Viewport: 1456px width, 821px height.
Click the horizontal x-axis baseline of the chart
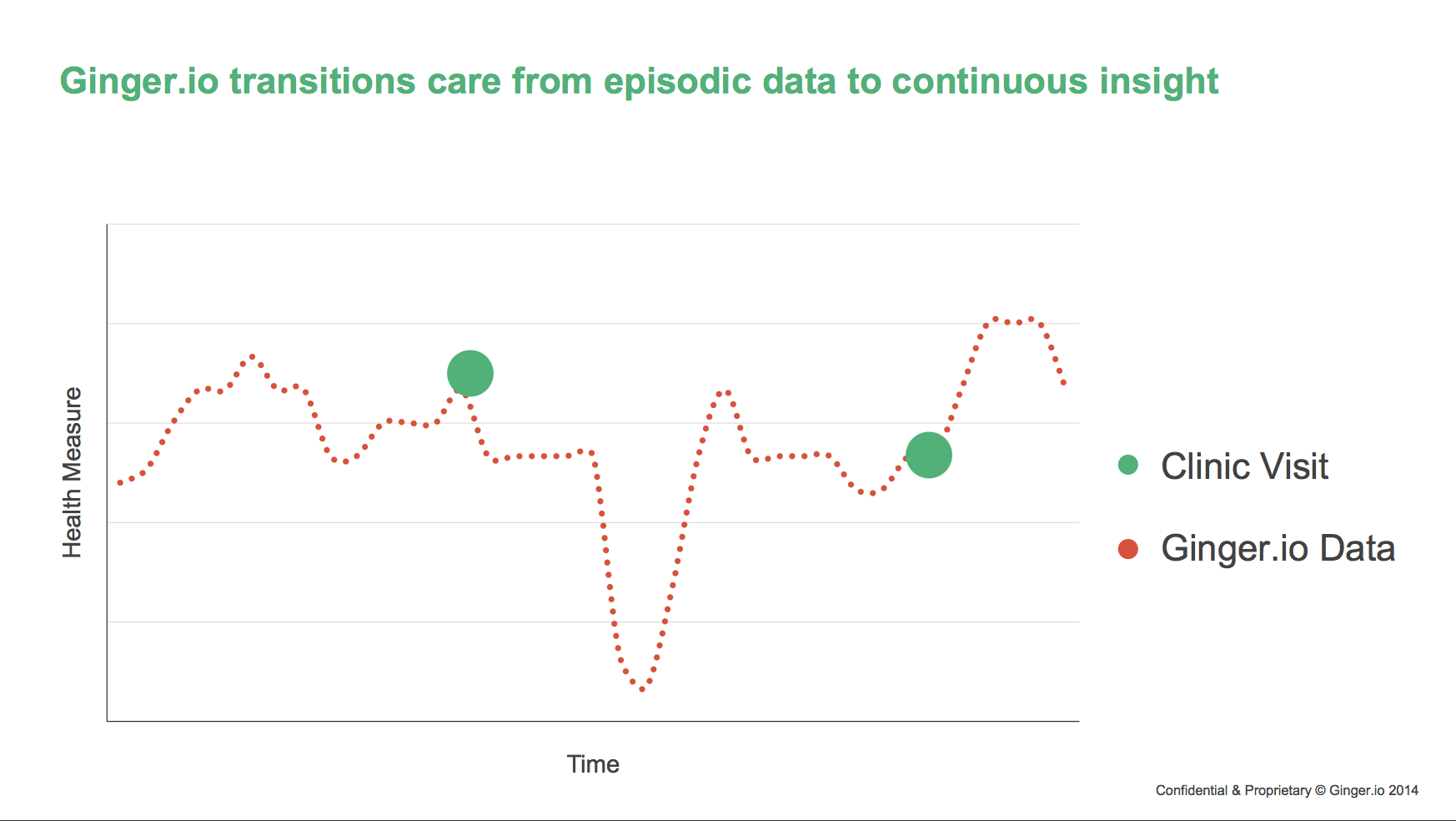593,721
